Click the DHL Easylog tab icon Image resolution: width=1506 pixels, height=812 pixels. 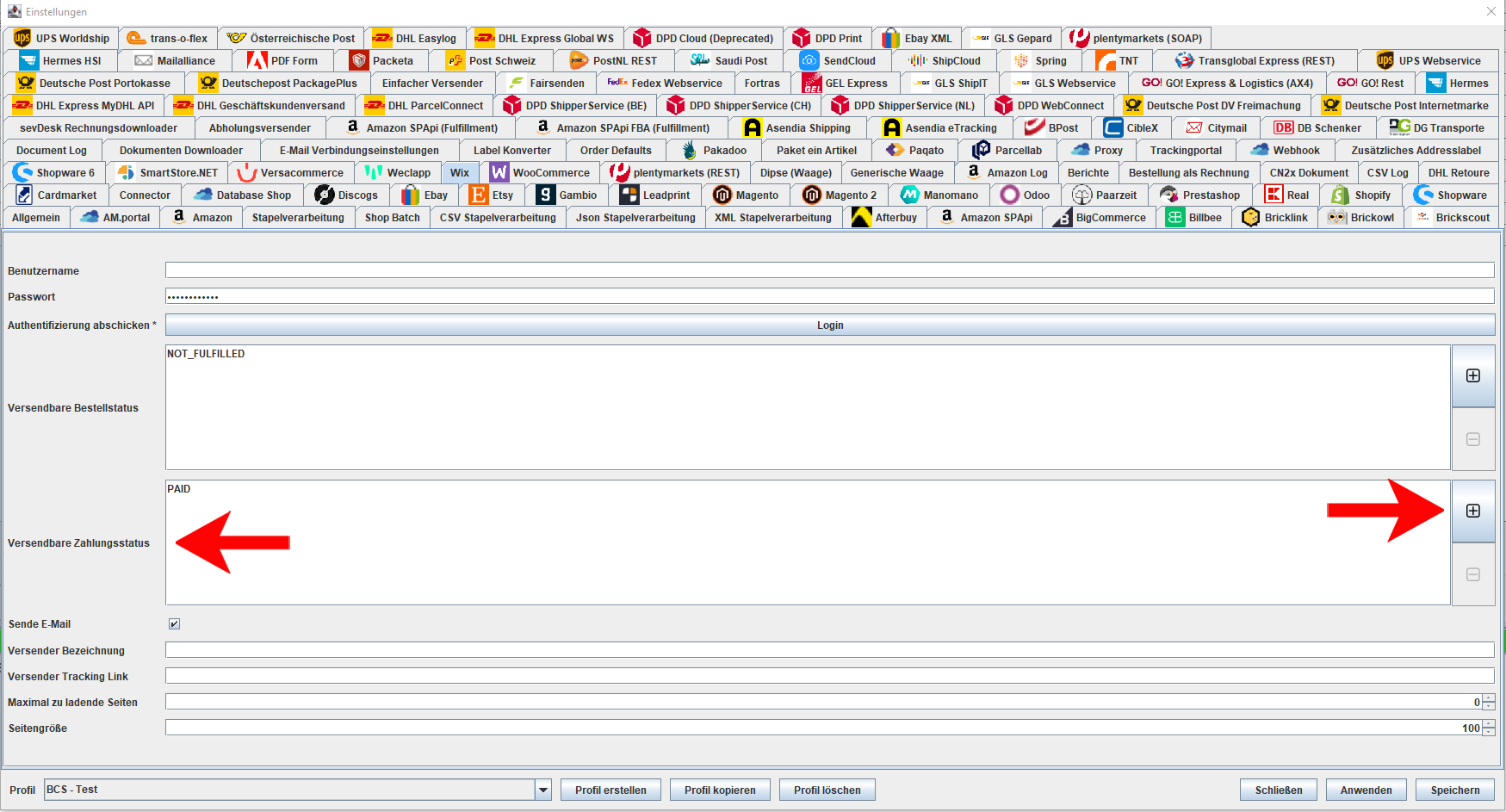382,38
